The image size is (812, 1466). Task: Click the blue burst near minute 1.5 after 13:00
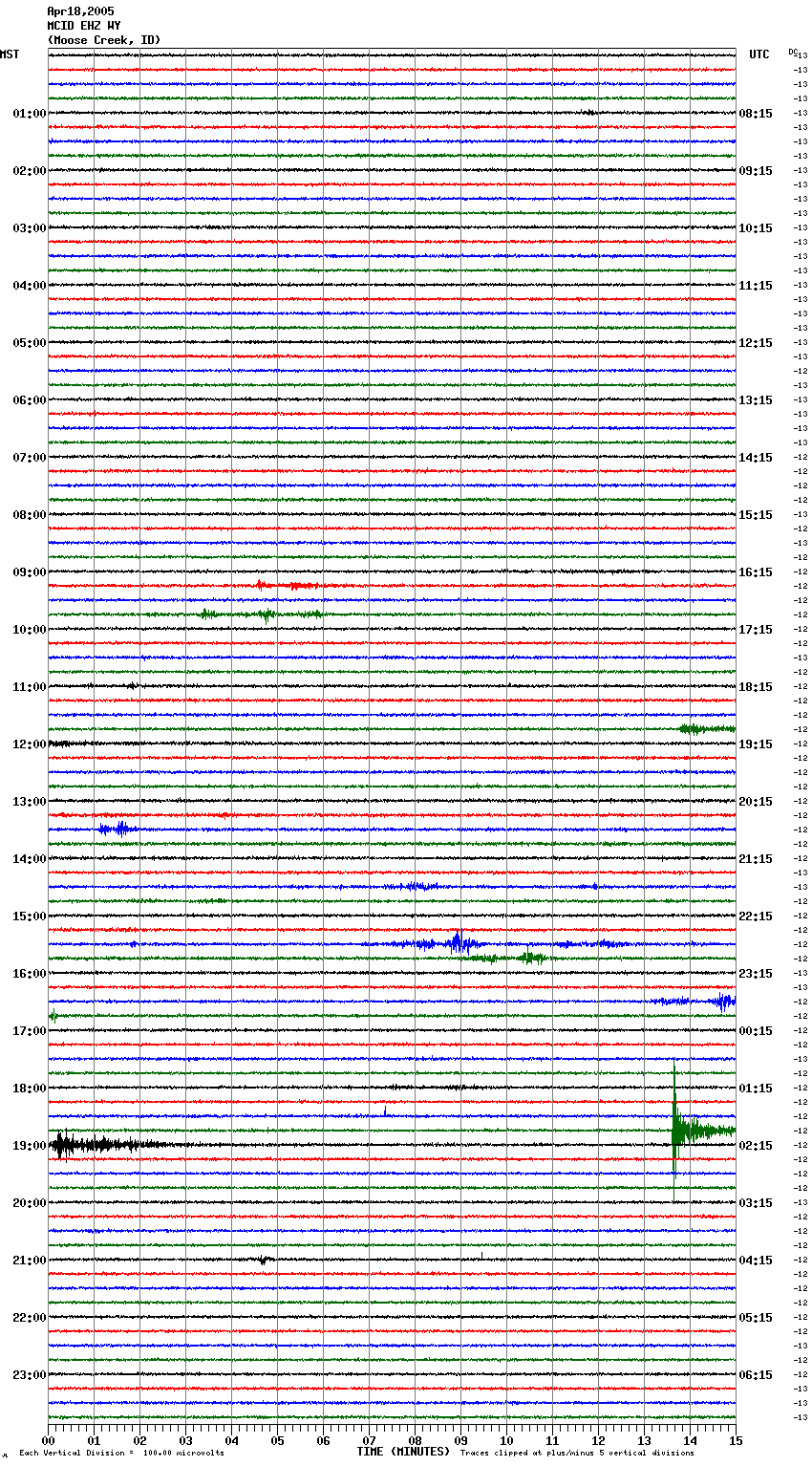[117, 829]
